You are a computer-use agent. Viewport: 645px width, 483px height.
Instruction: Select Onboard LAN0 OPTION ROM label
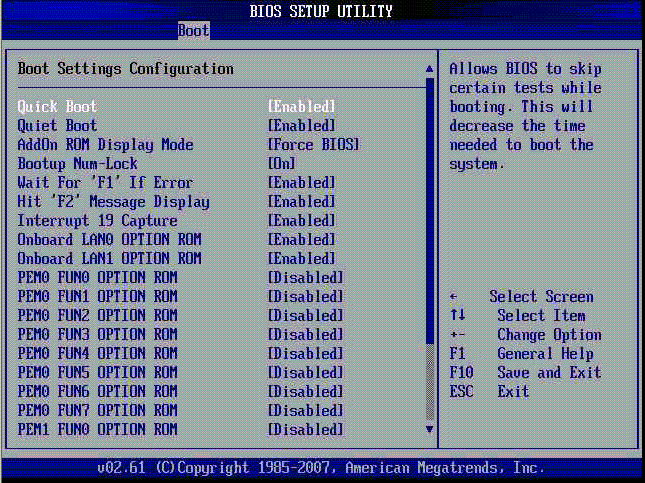click(109, 239)
